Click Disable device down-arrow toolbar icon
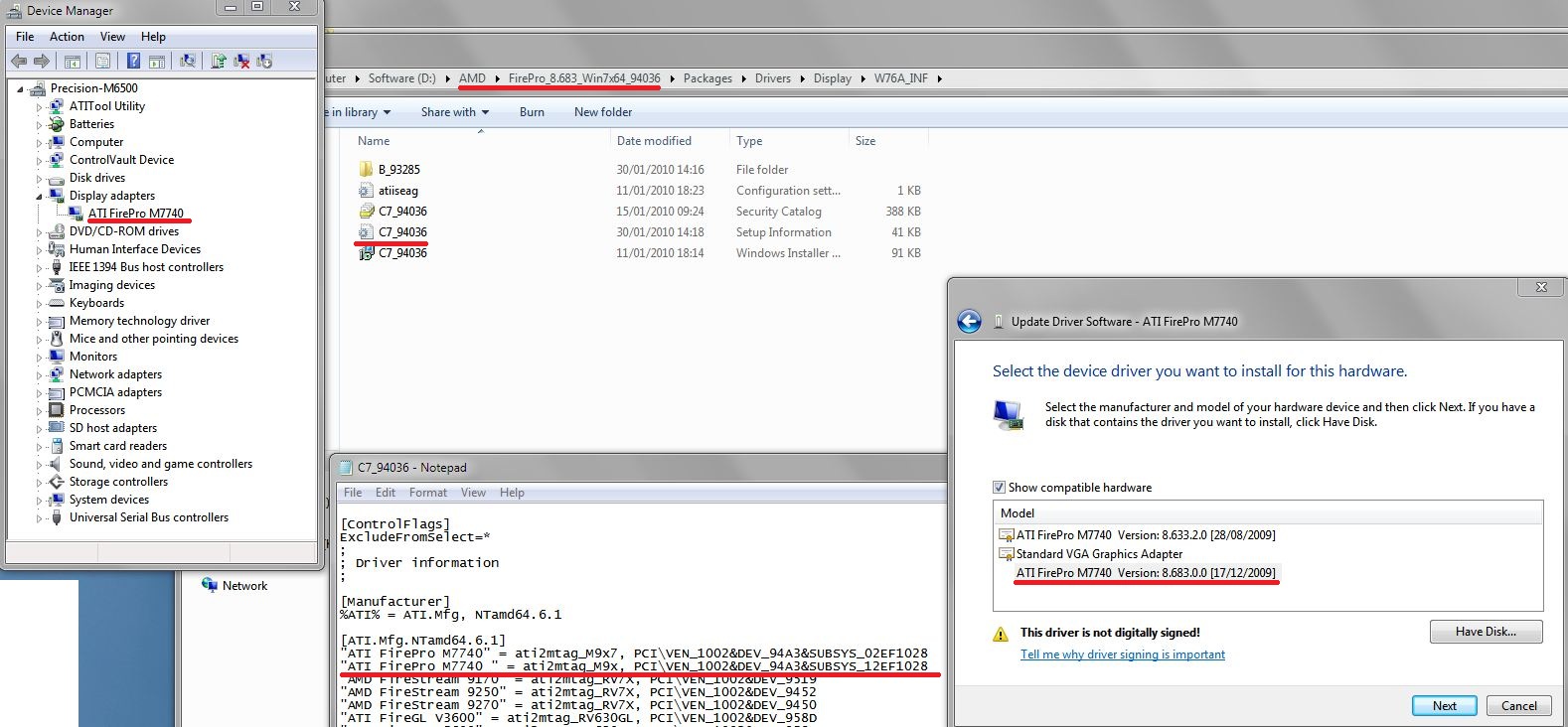 [x=264, y=62]
